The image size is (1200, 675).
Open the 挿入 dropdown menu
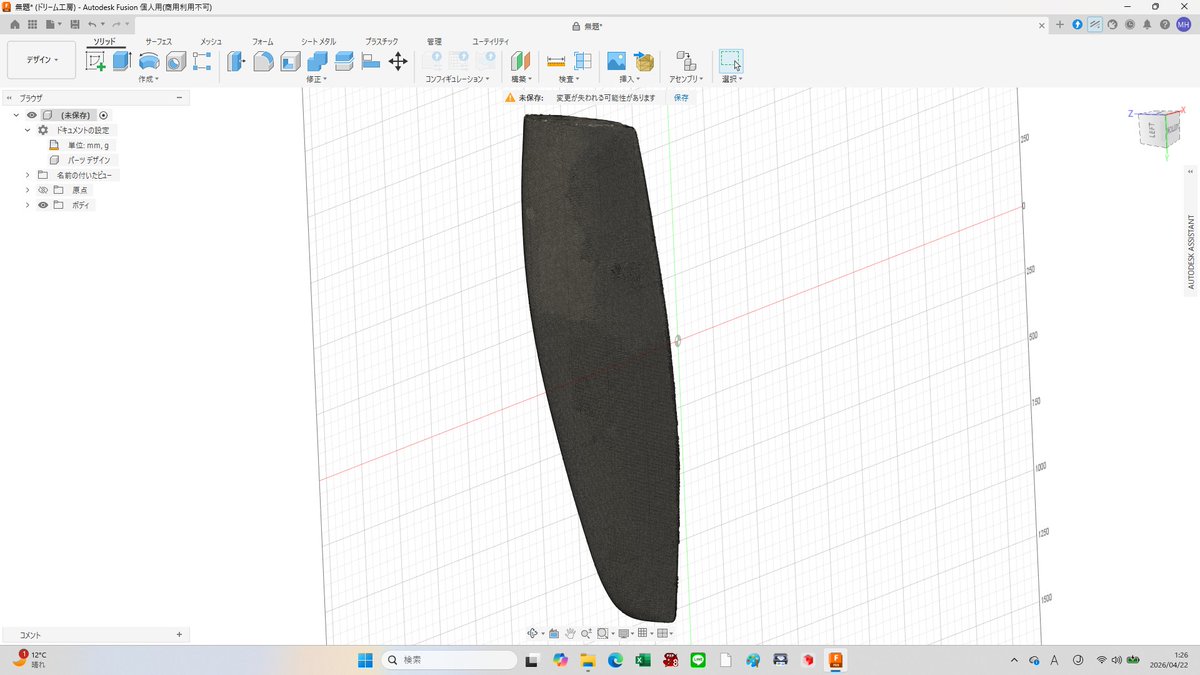coord(629,79)
